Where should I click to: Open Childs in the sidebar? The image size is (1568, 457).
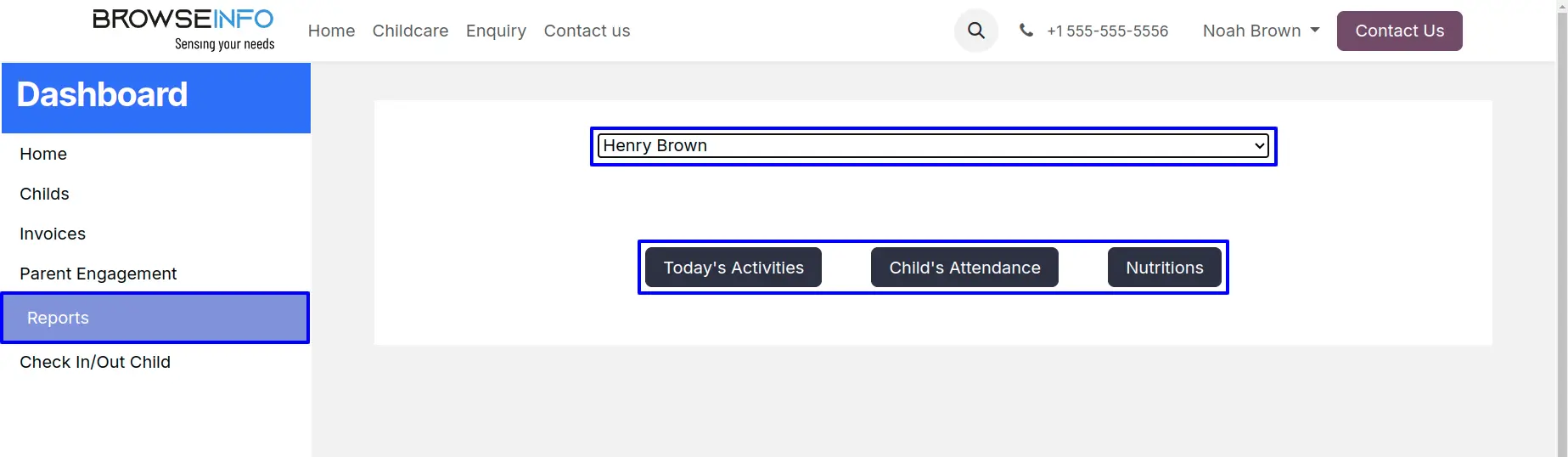point(44,194)
